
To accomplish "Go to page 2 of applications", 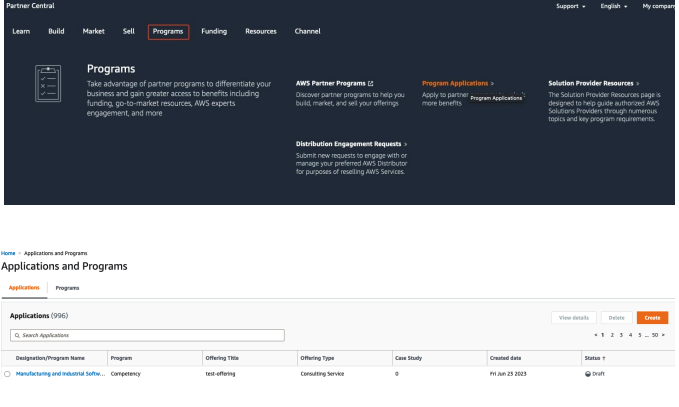I will [x=612, y=335].
